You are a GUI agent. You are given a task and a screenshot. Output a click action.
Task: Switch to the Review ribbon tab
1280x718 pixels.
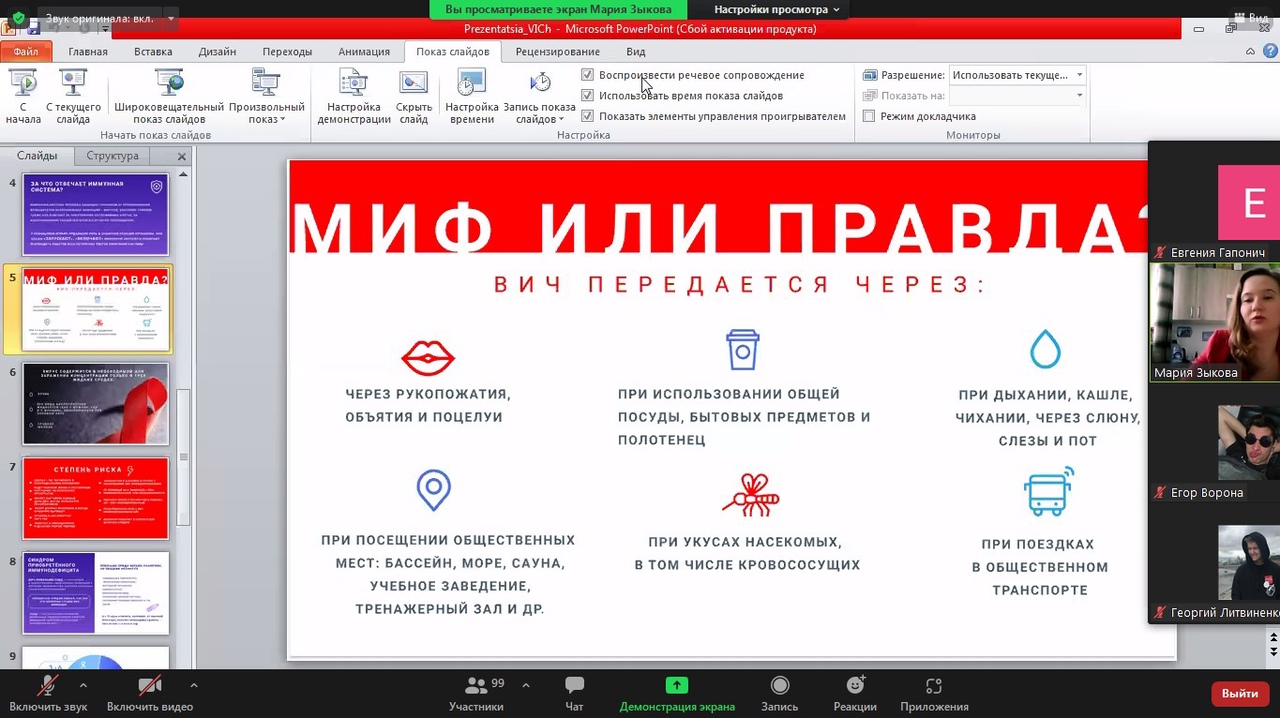click(x=558, y=52)
